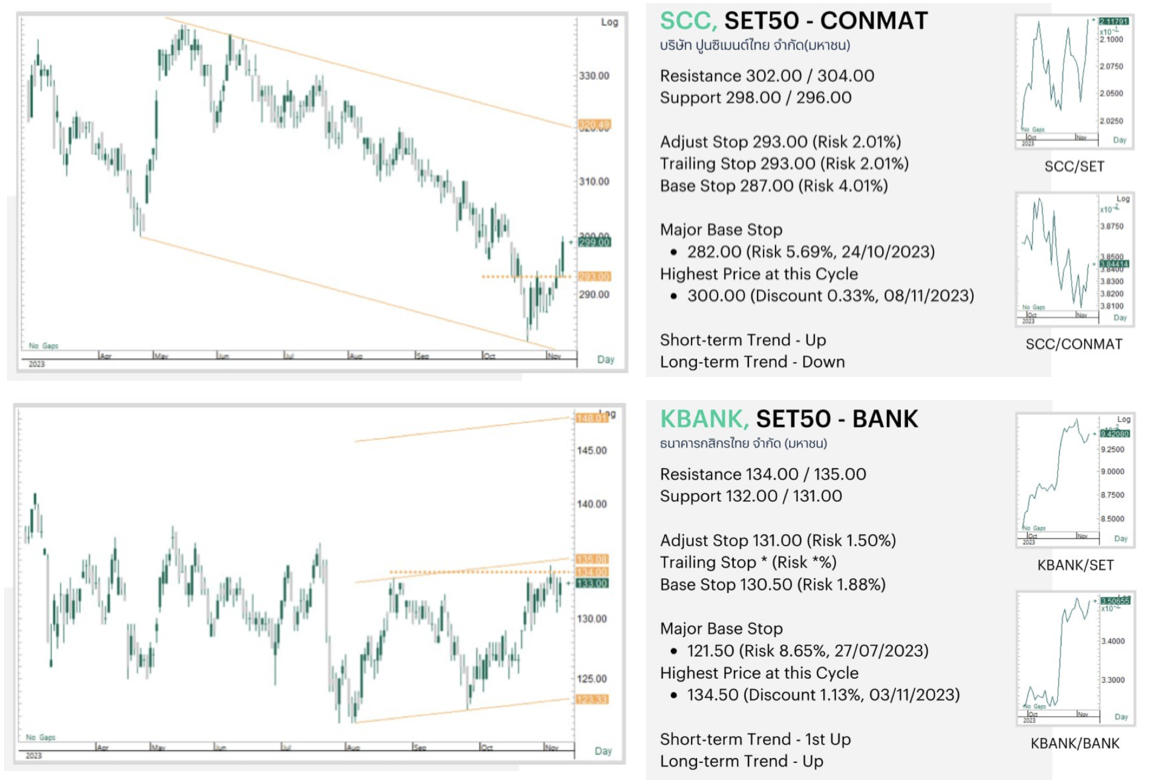Click 'Highest Price at this Cycle' heading for SCC
1152x780 pixels.
pos(759,274)
